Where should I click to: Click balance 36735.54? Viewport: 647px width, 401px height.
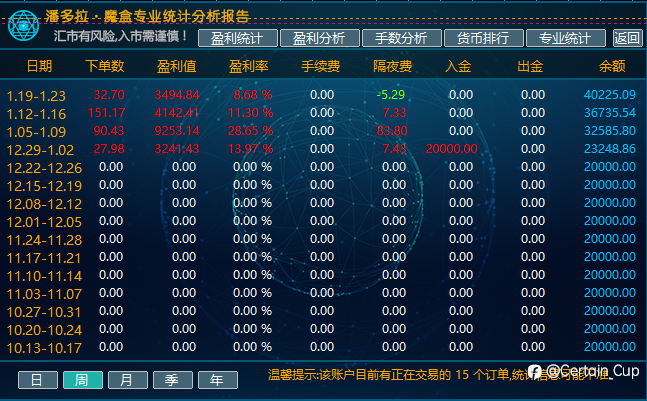tap(610, 113)
